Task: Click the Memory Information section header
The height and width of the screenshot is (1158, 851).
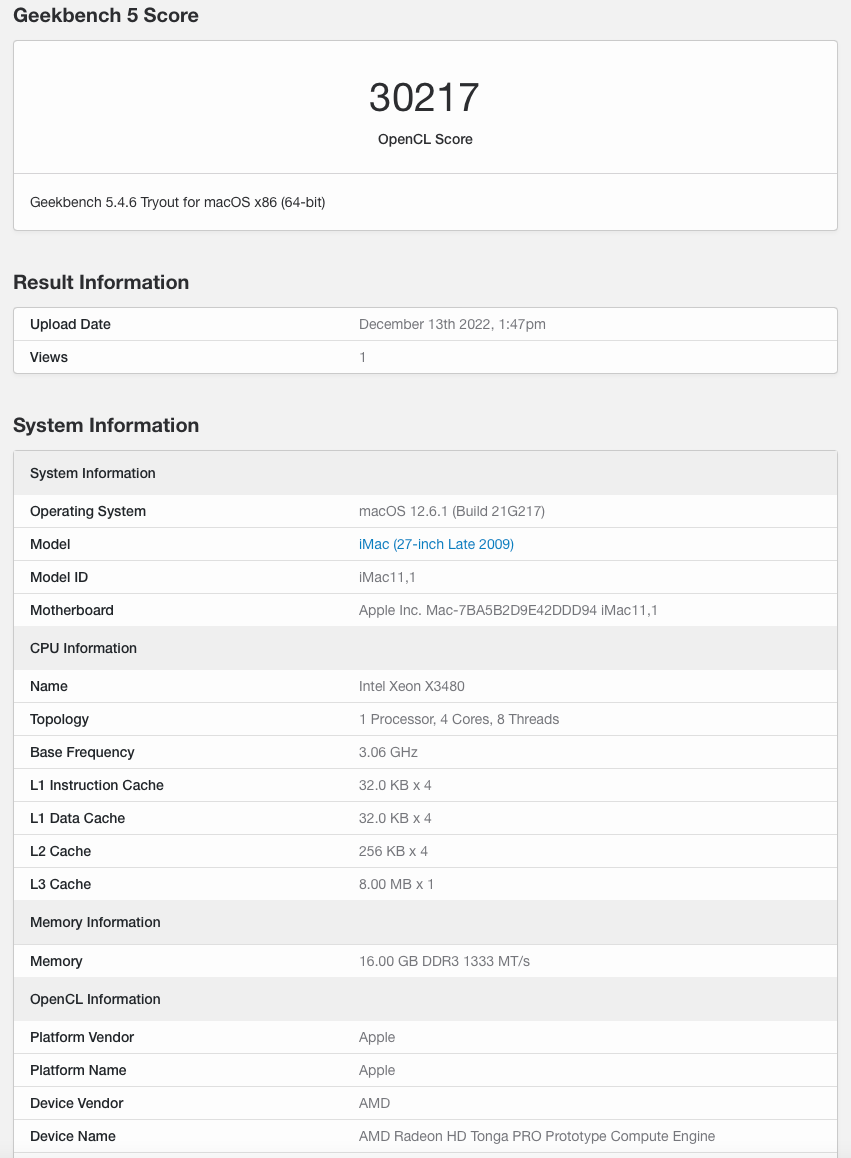Action: 426,922
